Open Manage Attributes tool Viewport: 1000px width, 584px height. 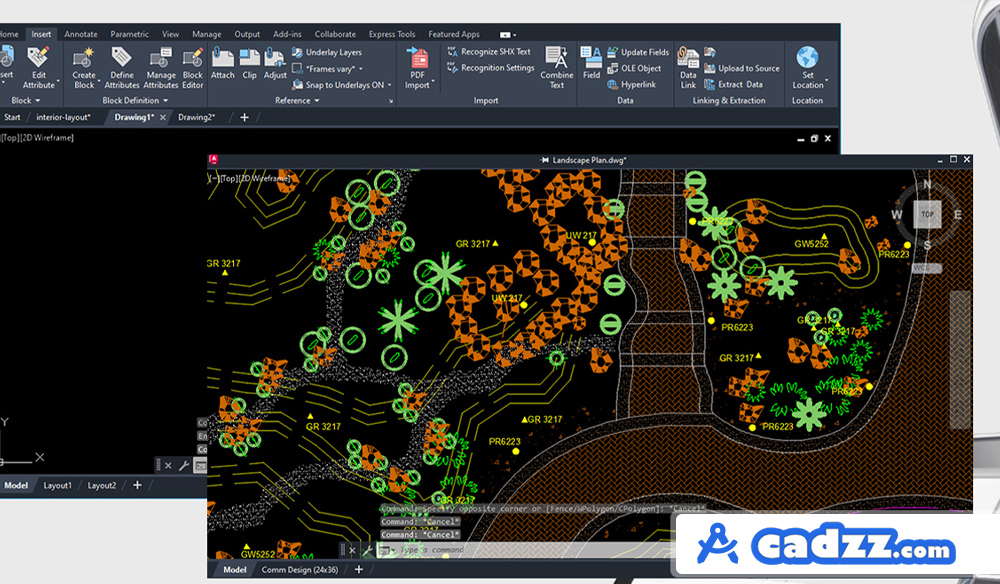161,68
